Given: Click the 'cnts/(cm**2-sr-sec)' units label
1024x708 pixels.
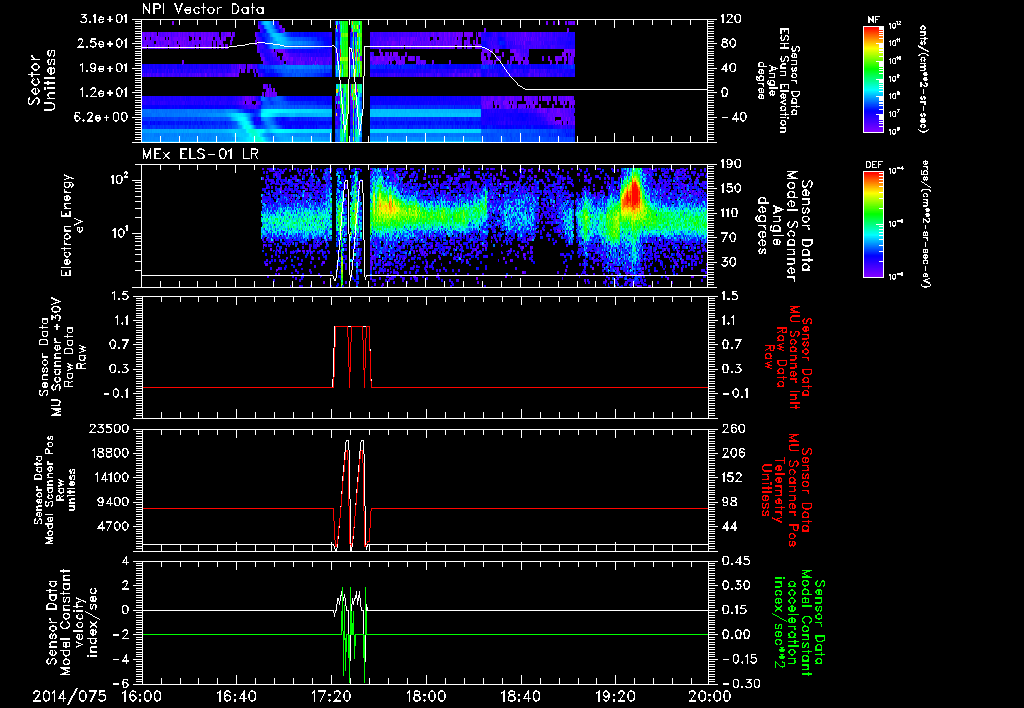Looking at the screenshot, I should pos(922,78).
